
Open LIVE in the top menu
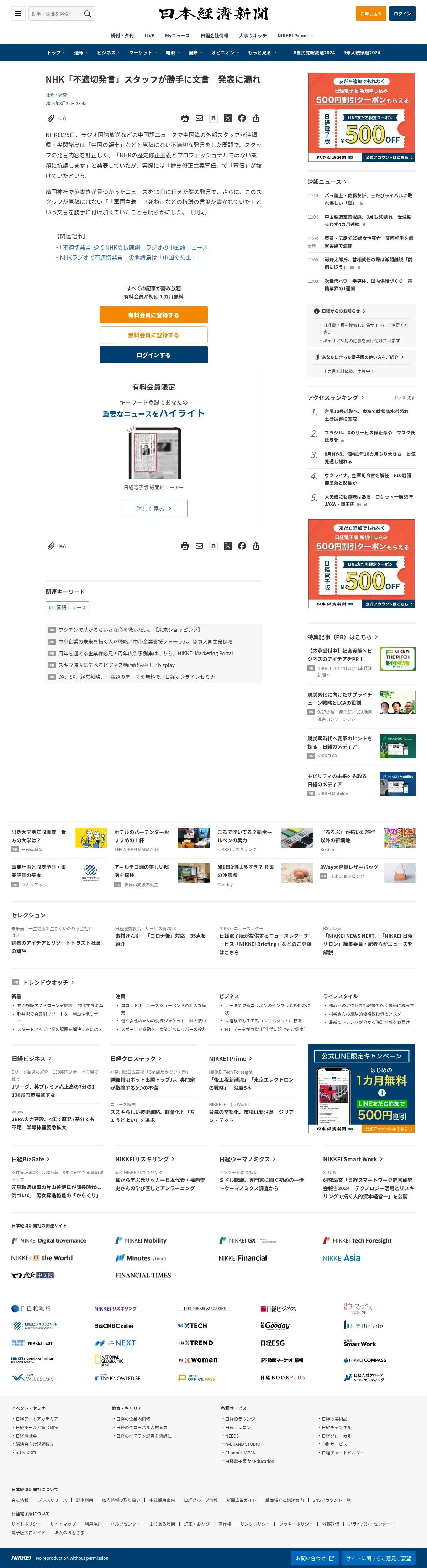point(149,35)
